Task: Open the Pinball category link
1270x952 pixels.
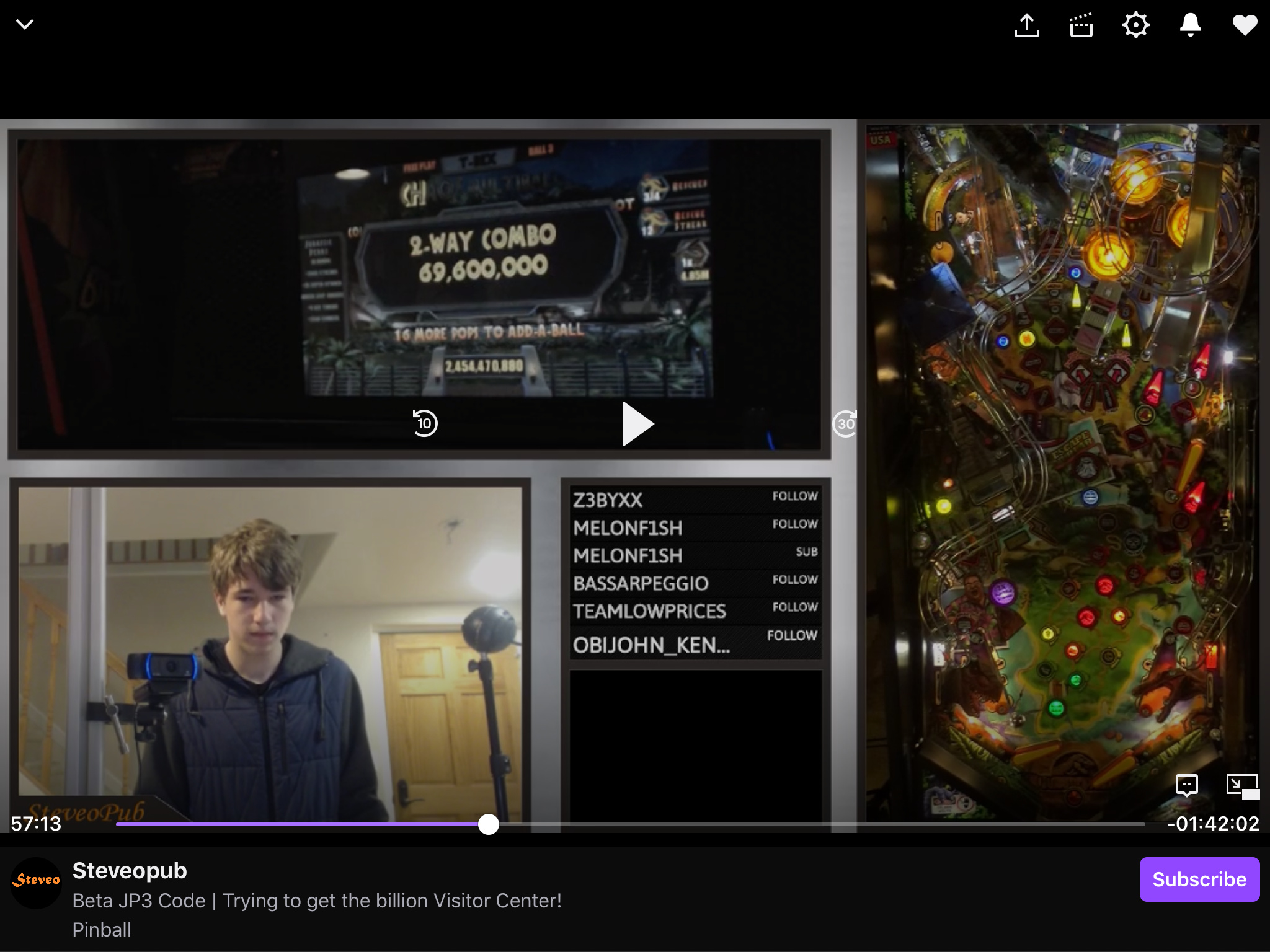Action: (102, 930)
